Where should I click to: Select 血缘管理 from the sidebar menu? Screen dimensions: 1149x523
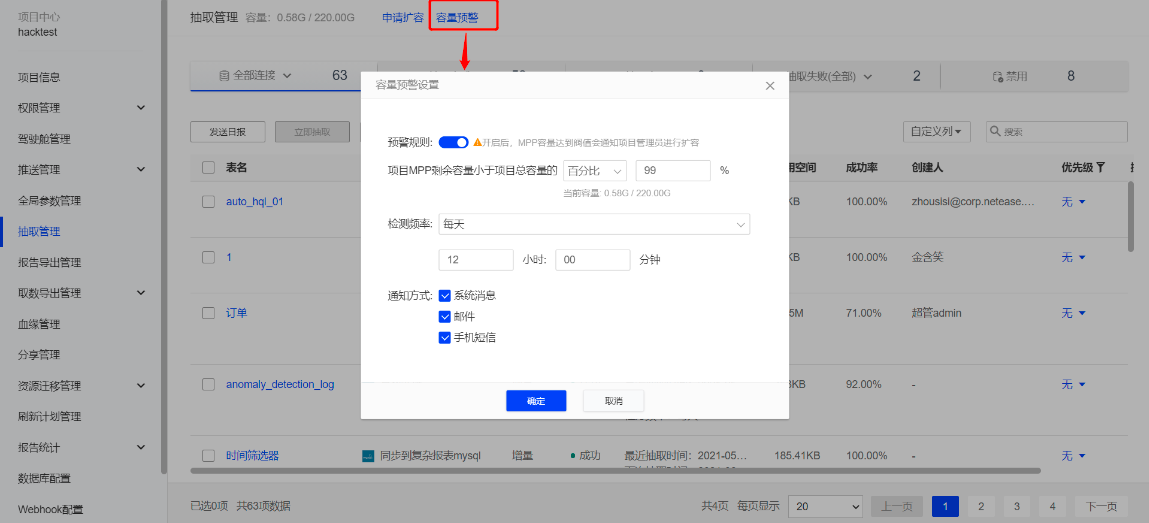coord(40,324)
